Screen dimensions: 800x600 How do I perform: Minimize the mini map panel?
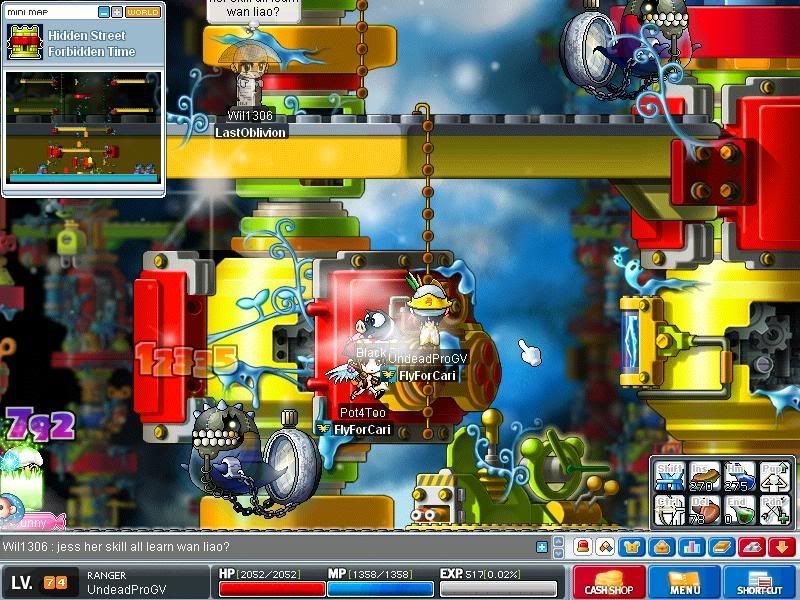coord(104,12)
